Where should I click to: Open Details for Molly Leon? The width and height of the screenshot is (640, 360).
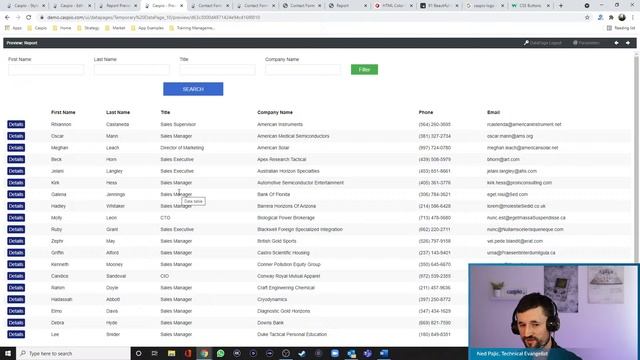(x=16, y=218)
